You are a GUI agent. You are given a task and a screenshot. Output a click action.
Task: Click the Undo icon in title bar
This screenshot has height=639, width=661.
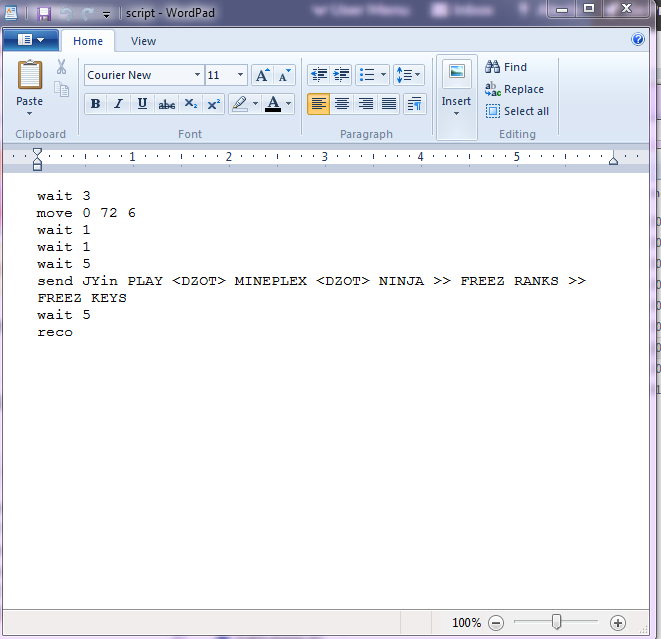point(66,13)
